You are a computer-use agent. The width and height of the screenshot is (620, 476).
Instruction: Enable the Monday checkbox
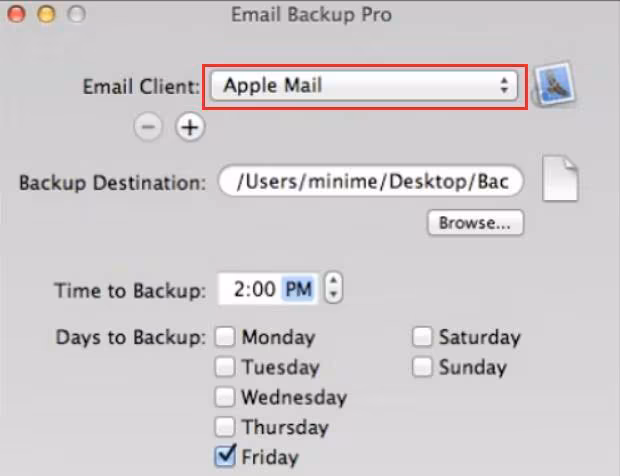tap(225, 337)
